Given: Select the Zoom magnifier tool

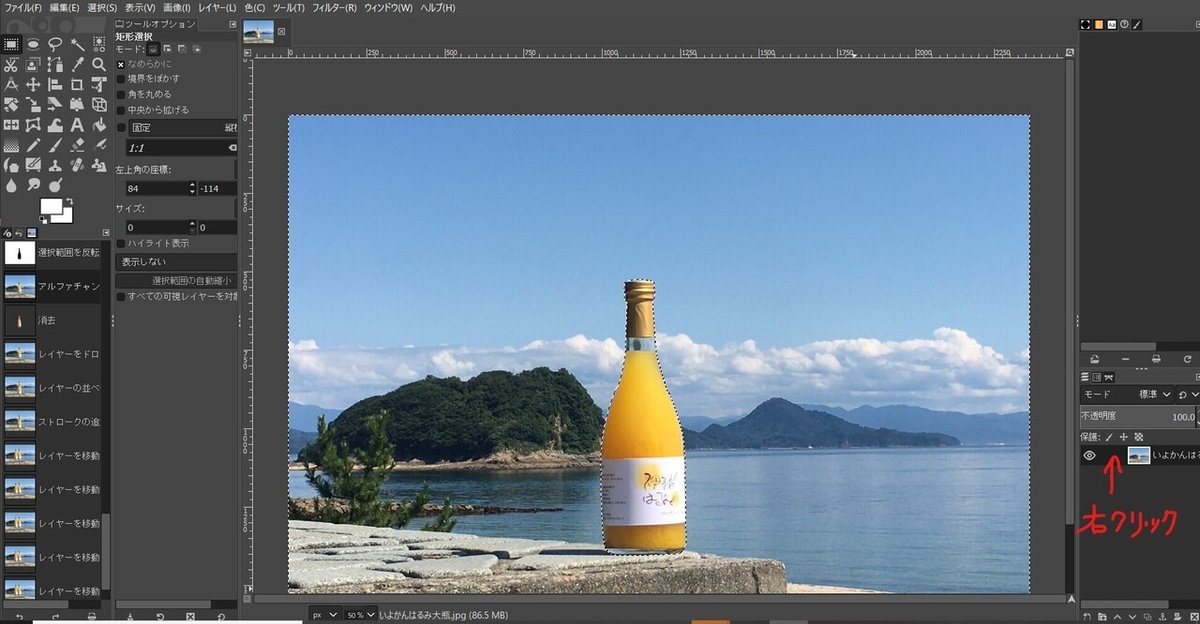Looking at the screenshot, I should pos(100,65).
